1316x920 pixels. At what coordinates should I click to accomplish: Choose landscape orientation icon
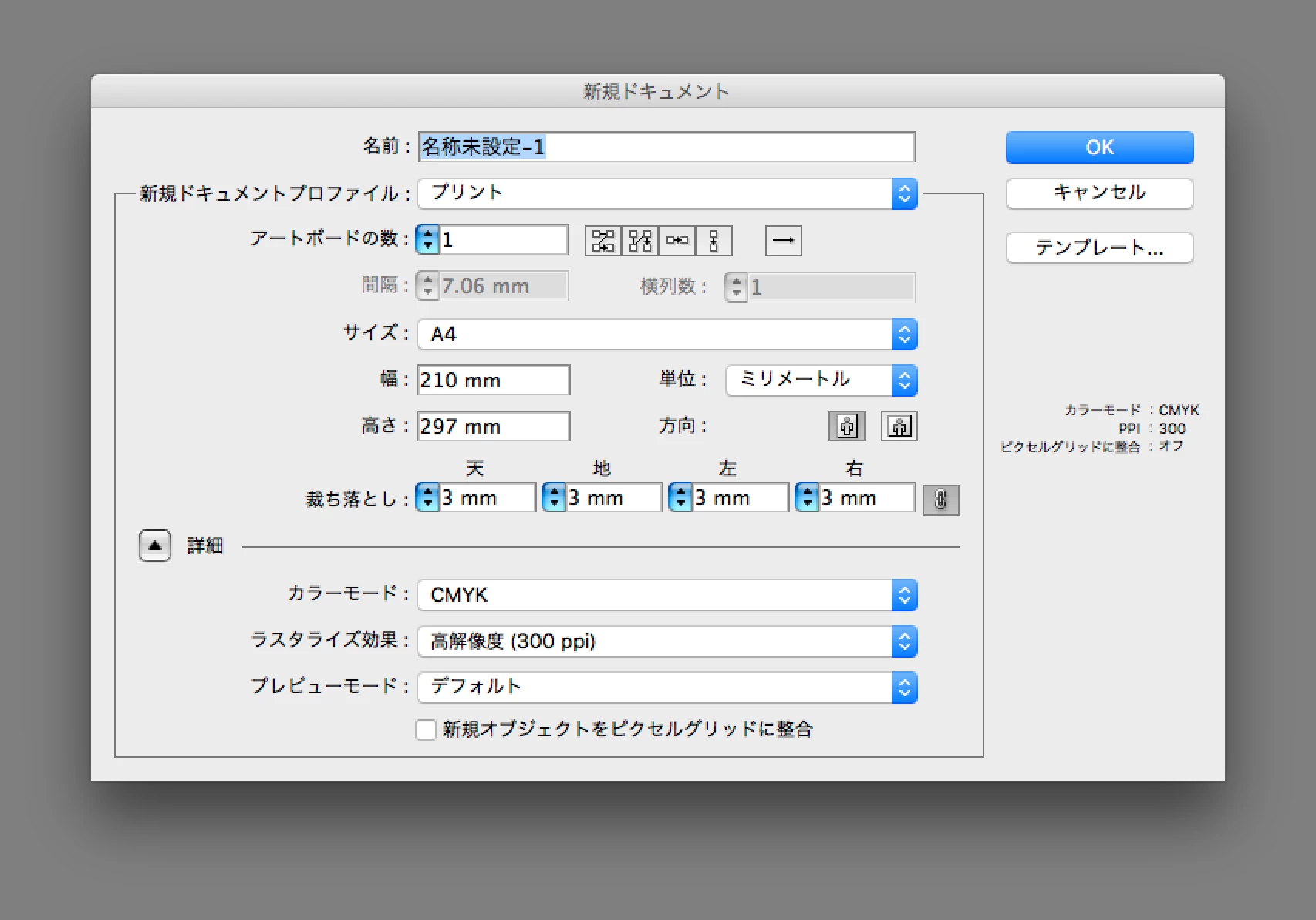coord(899,426)
